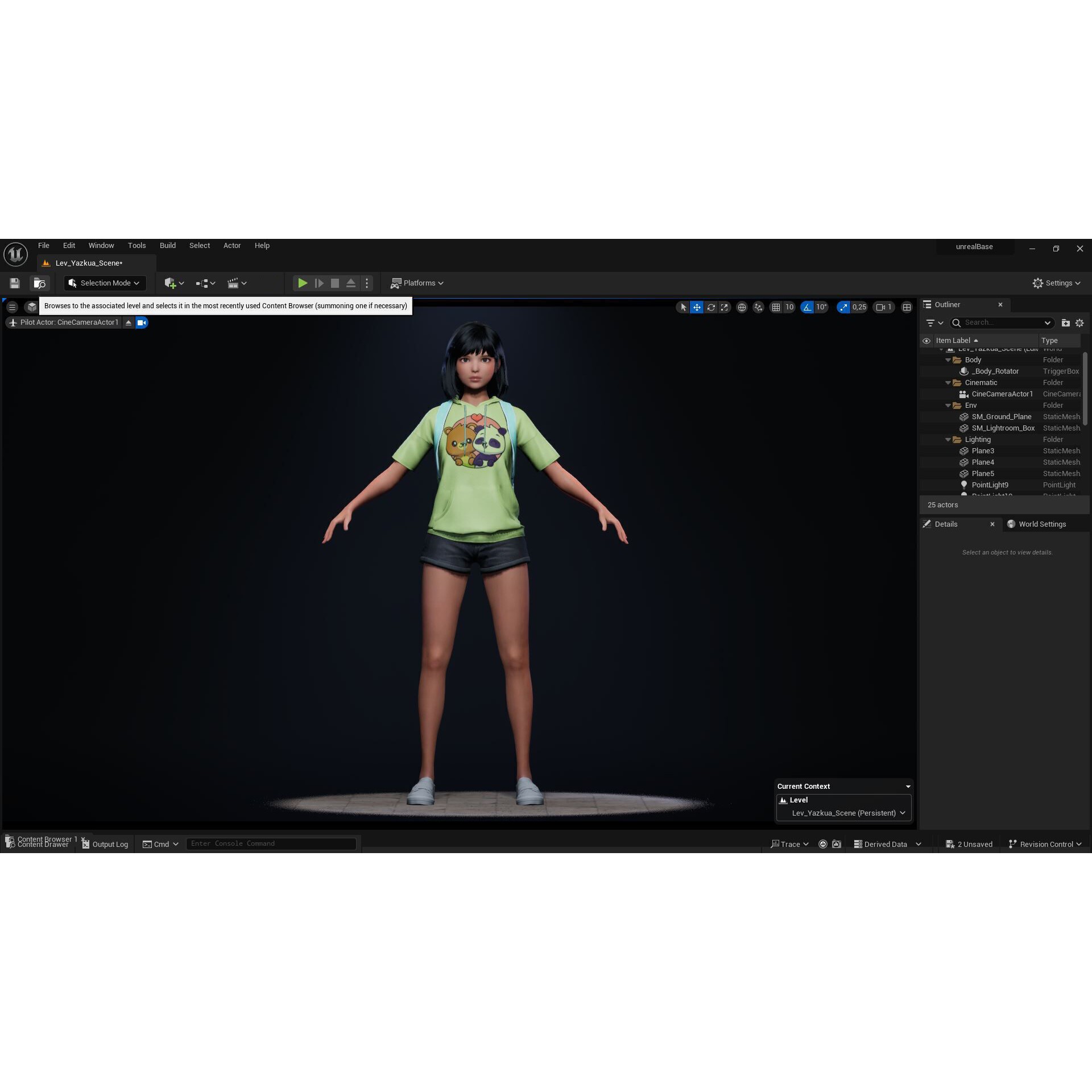Viewport: 1092px width, 1092px height.
Task: Change rotation snap value 10°
Action: coord(822,307)
